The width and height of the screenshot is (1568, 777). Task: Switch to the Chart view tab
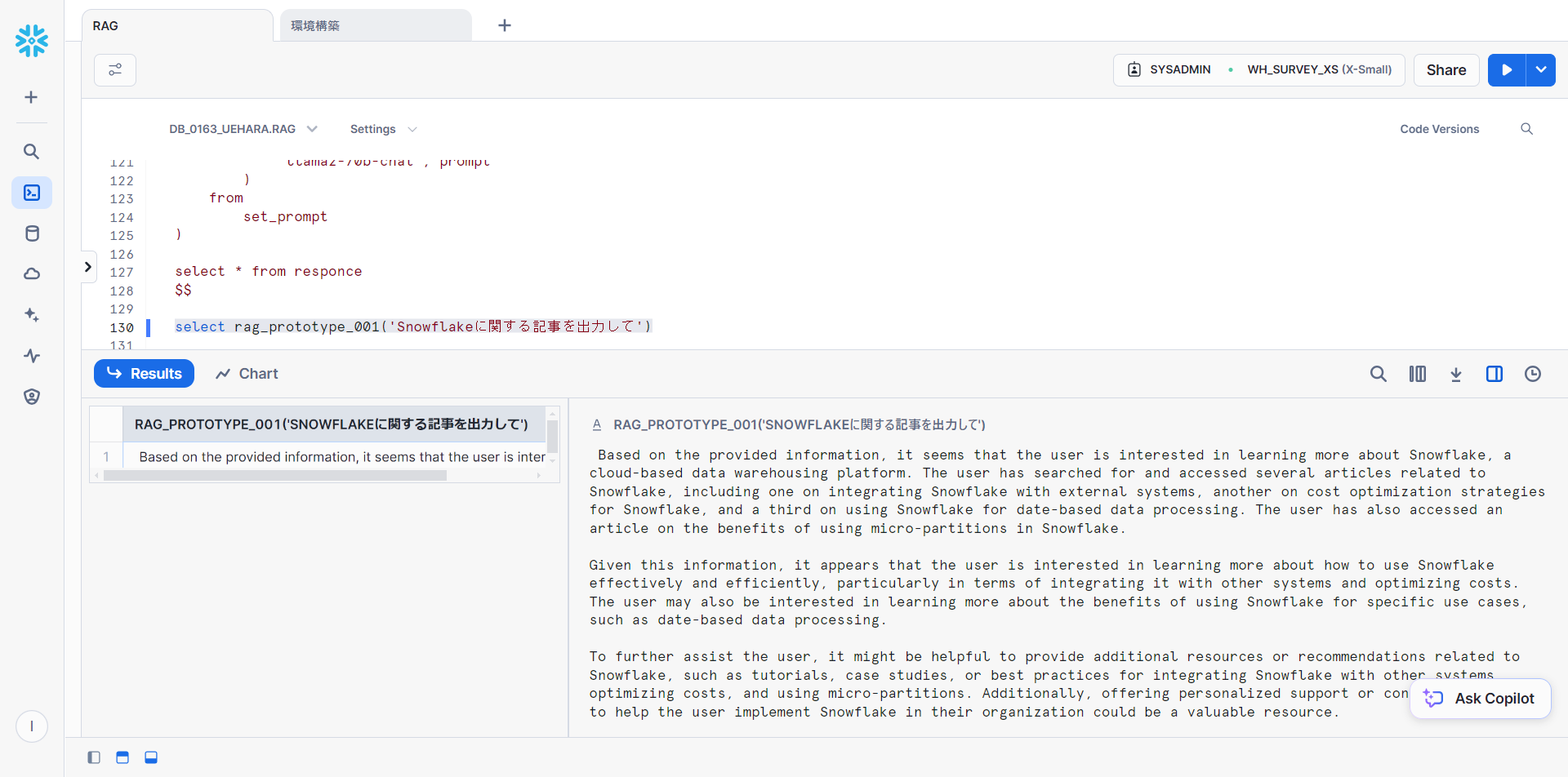pos(247,374)
